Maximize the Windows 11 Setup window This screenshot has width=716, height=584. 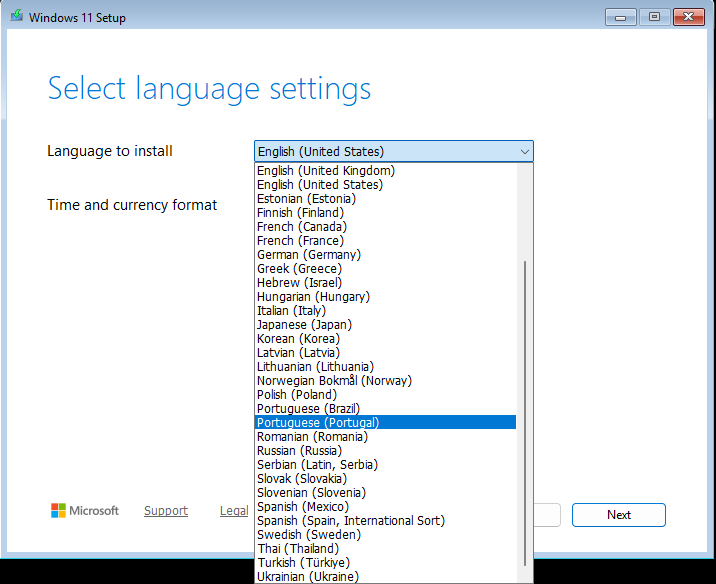[654, 17]
